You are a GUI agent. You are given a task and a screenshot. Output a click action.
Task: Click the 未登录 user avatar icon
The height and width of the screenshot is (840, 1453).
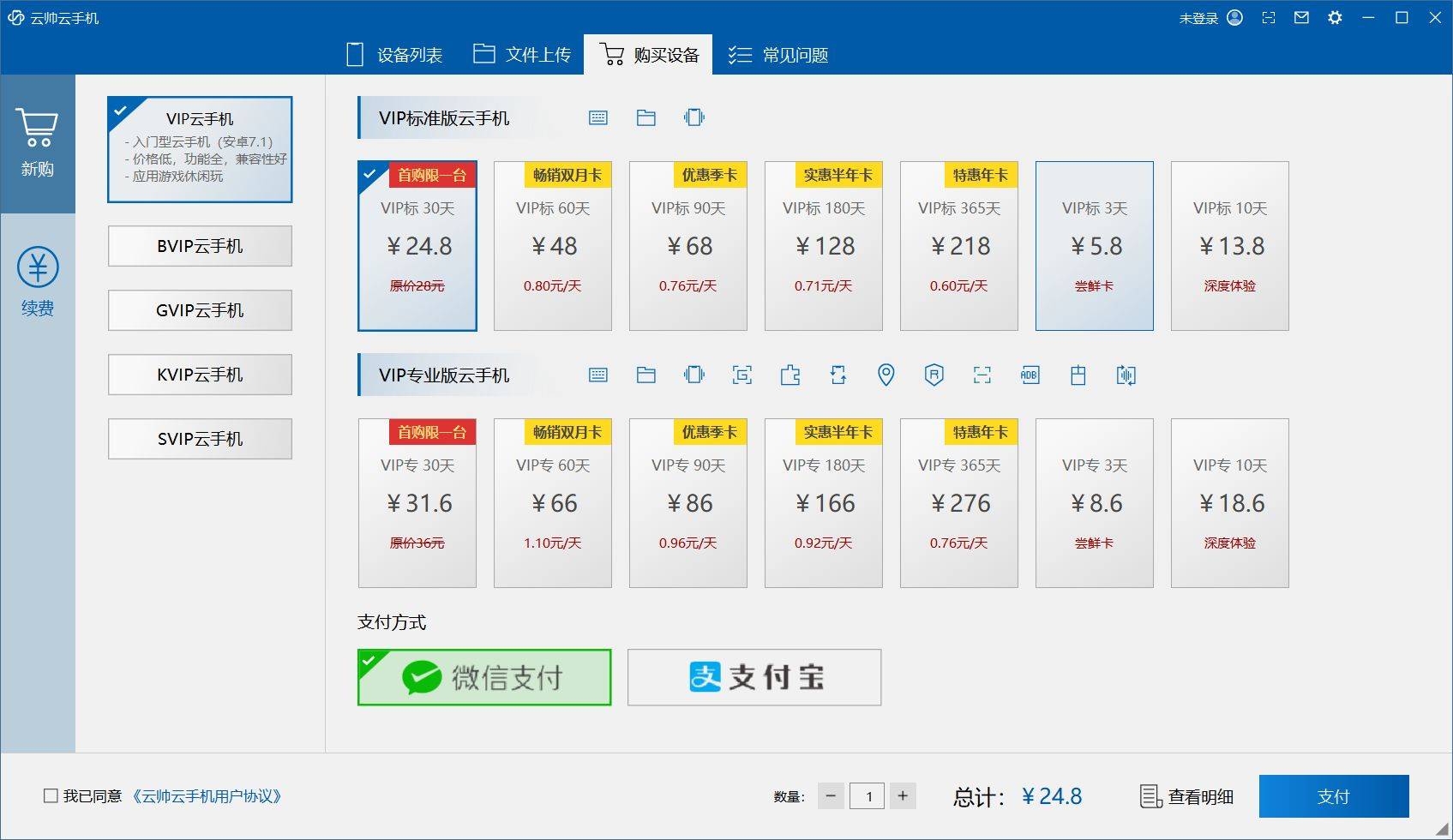1235,17
